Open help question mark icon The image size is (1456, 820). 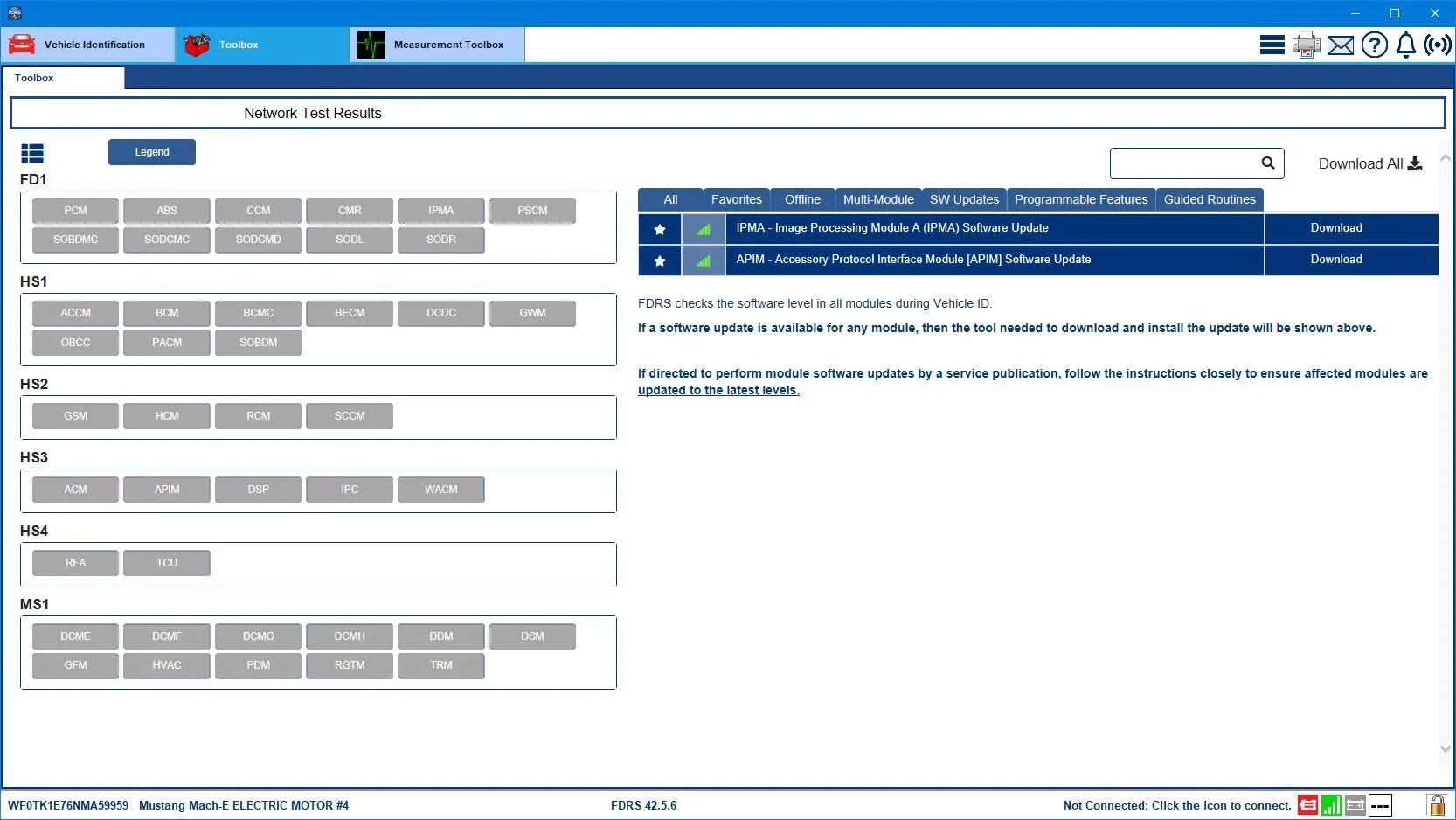click(x=1374, y=45)
